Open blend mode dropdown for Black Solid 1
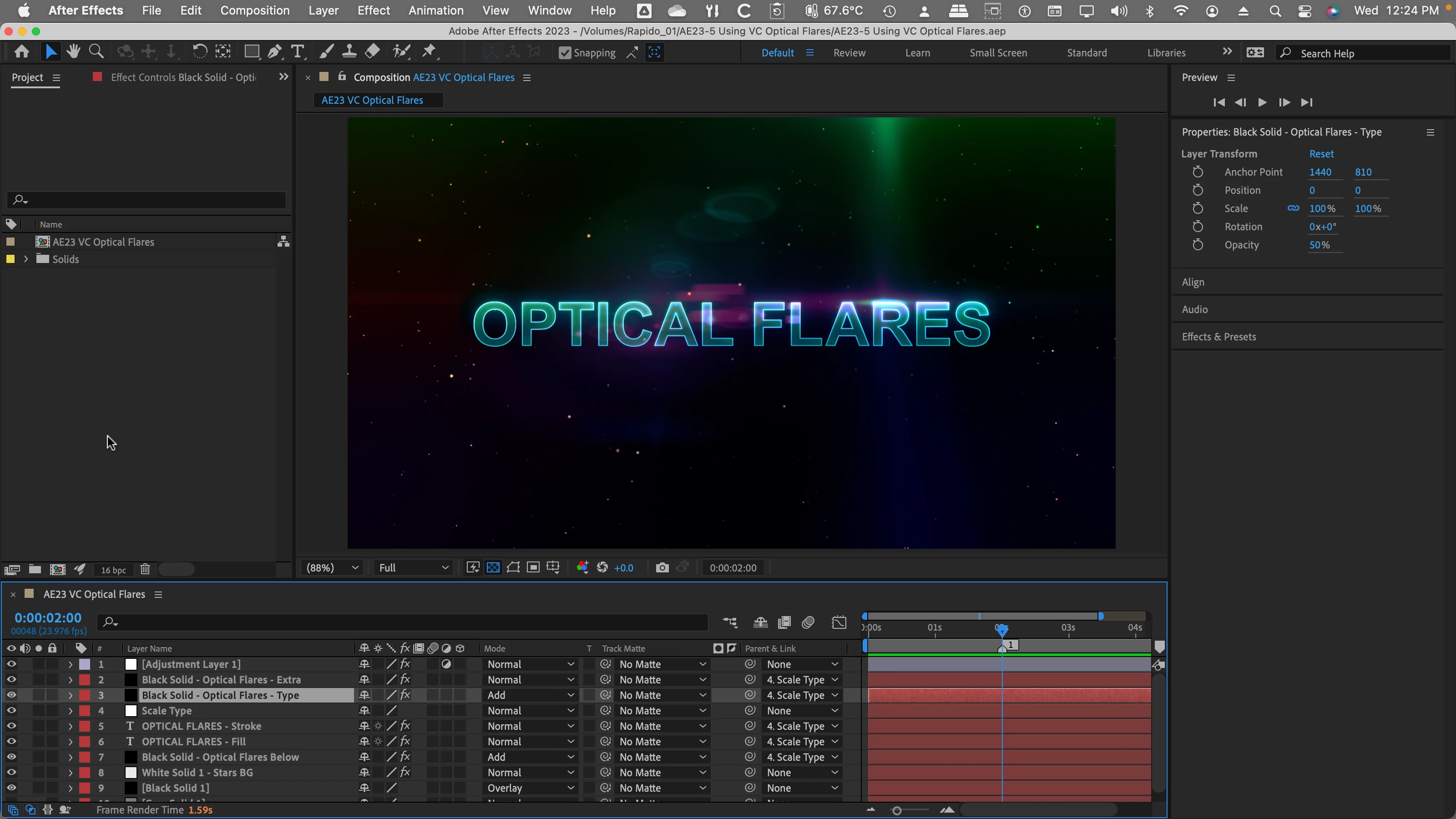1456x819 pixels. [530, 788]
